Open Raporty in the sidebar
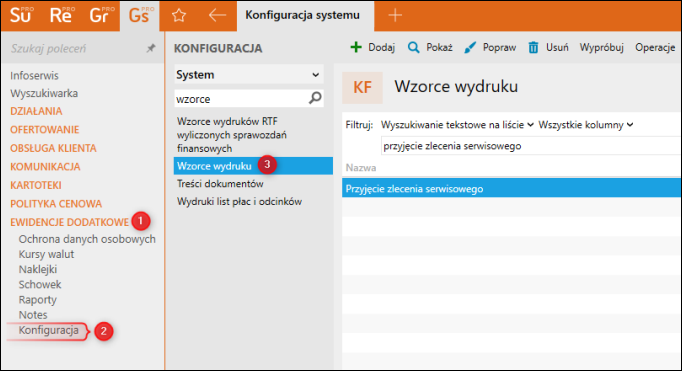This screenshot has width=682, height=371. click(x=37, y=300)
